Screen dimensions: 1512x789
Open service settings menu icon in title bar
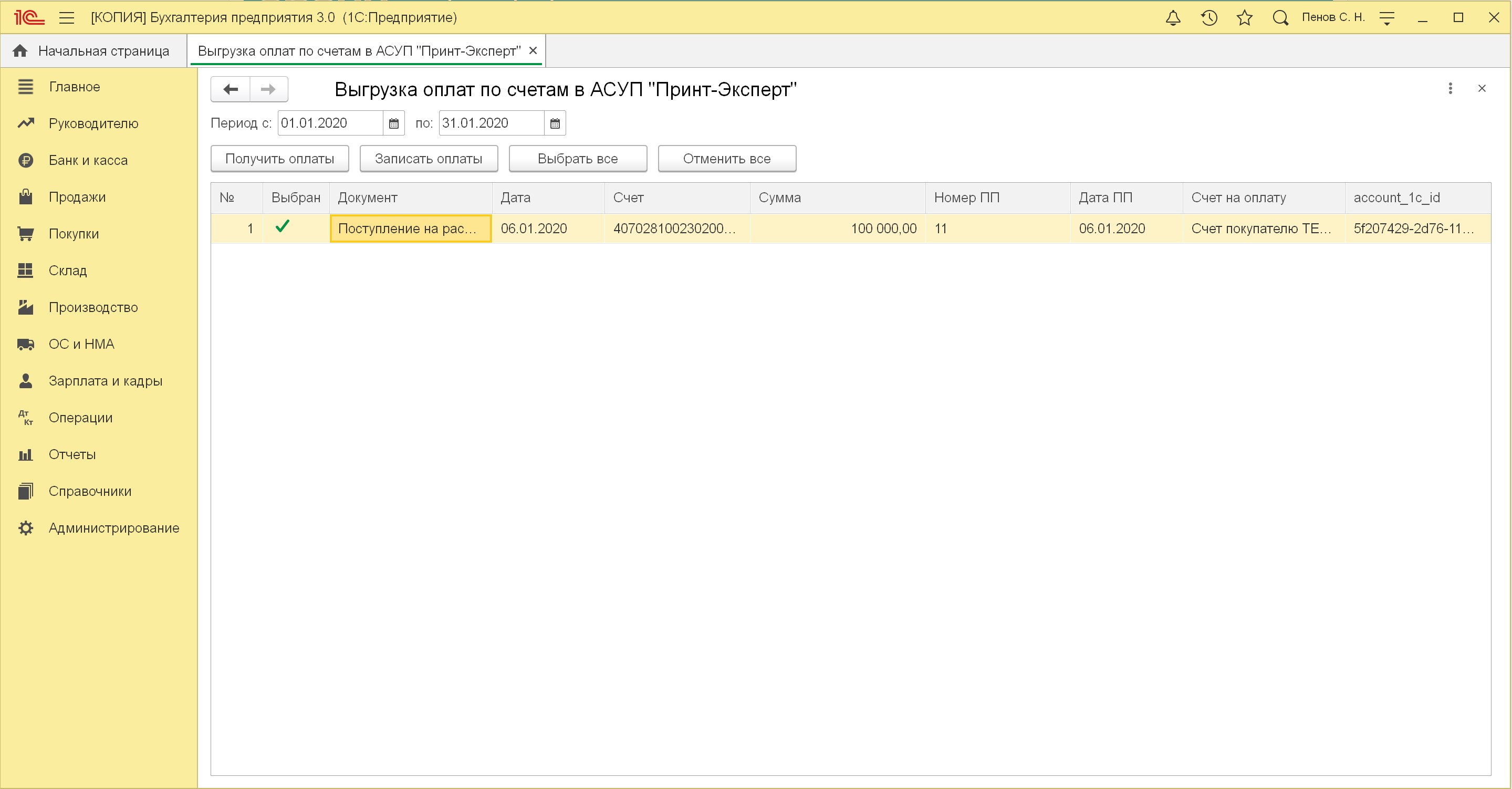[1387, 18]
